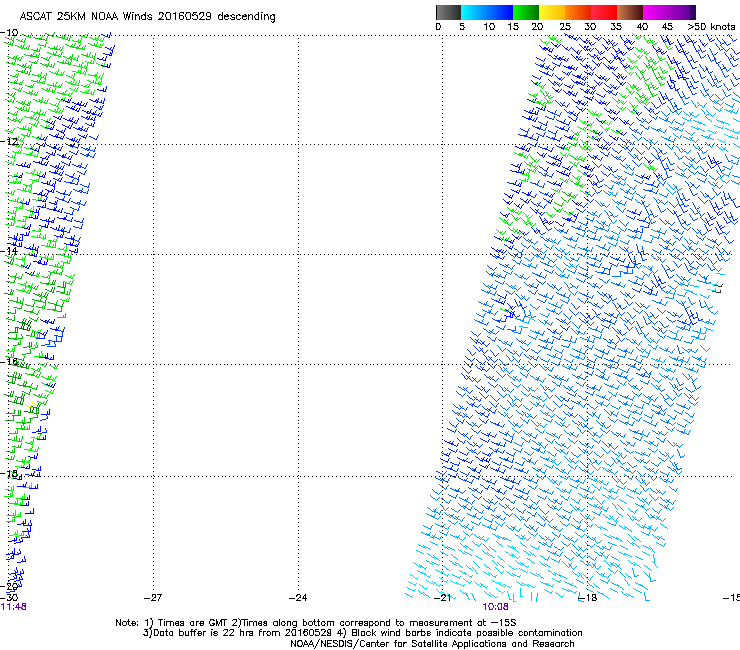Select the yellow 20-25 knots legend segment
The width and height of the screenshot is (740, 650).
(551, 12)
